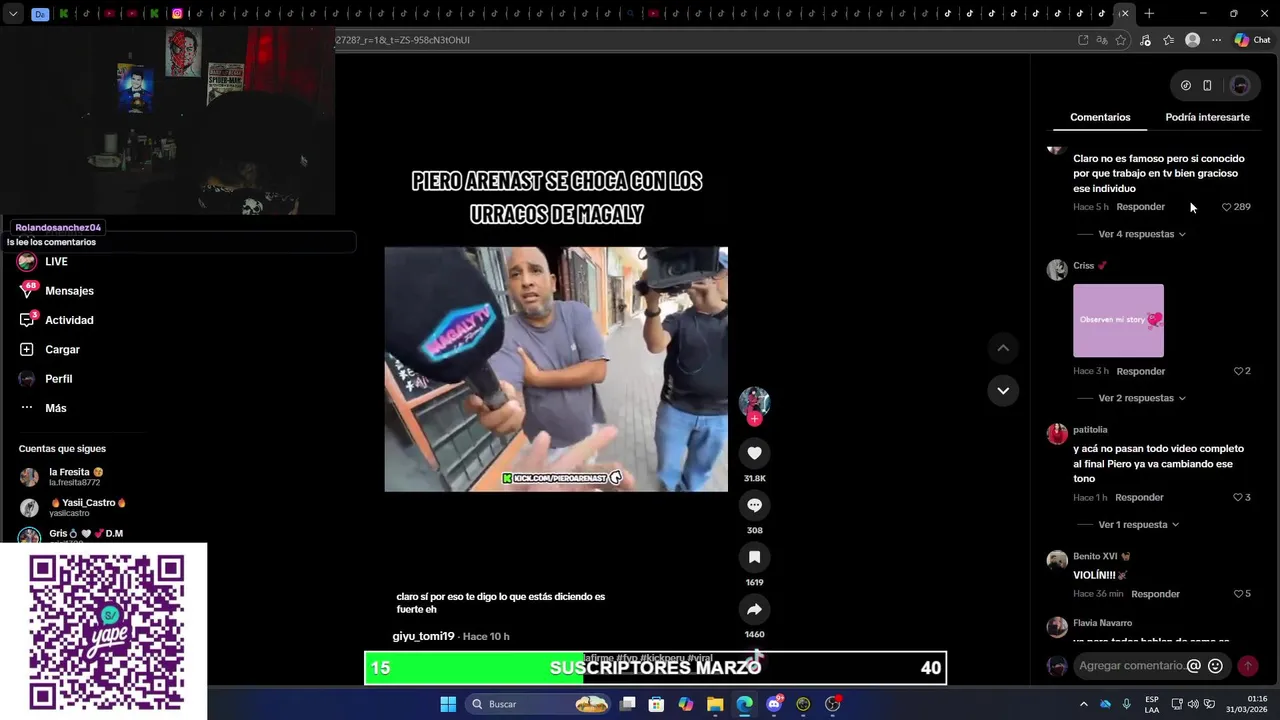
Task: Switch to Podría interesarte tab
Action: click(1207, 117)
